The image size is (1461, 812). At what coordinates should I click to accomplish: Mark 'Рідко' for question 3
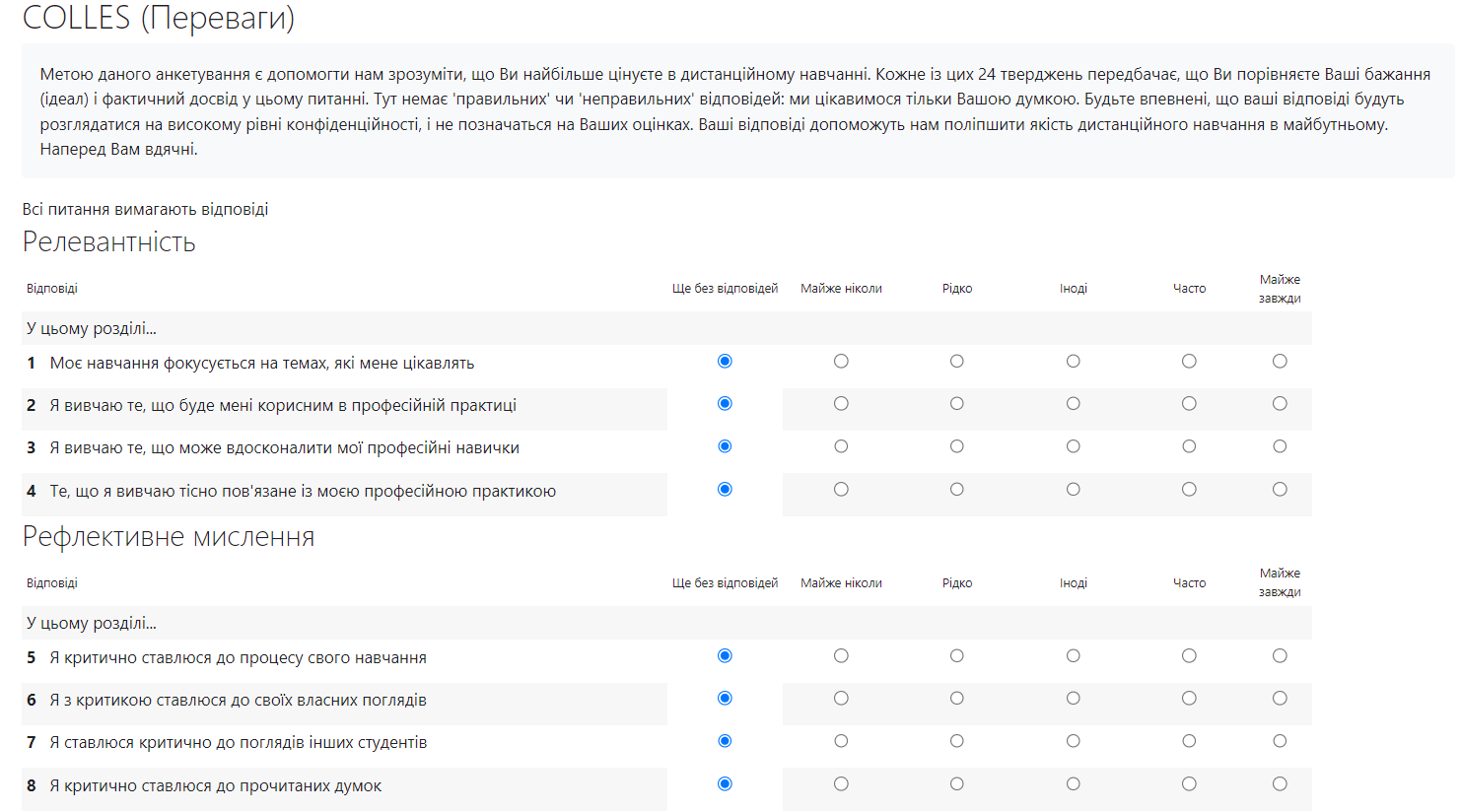[957, 446]
